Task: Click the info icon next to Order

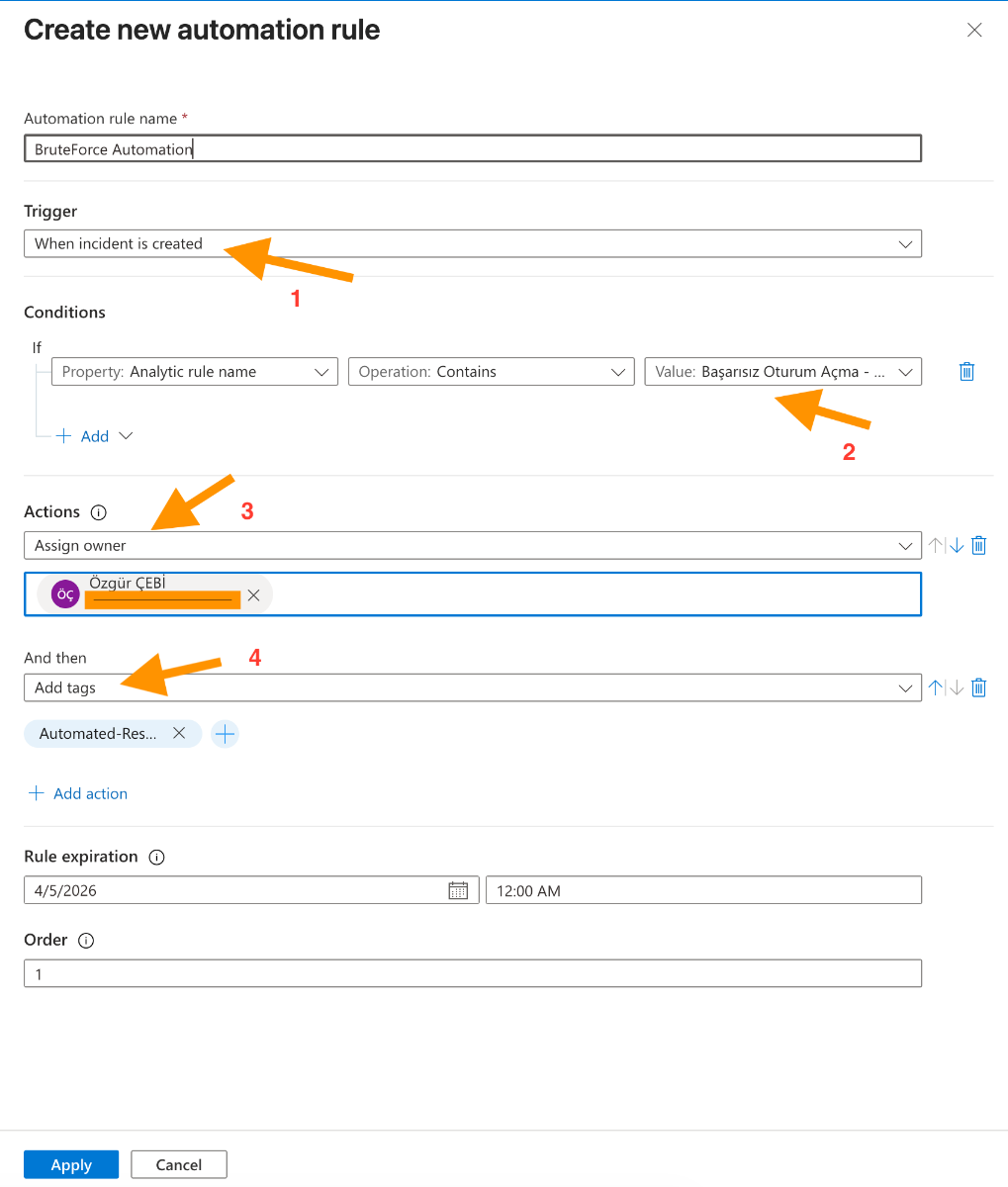Action: (x=86, y=941)
